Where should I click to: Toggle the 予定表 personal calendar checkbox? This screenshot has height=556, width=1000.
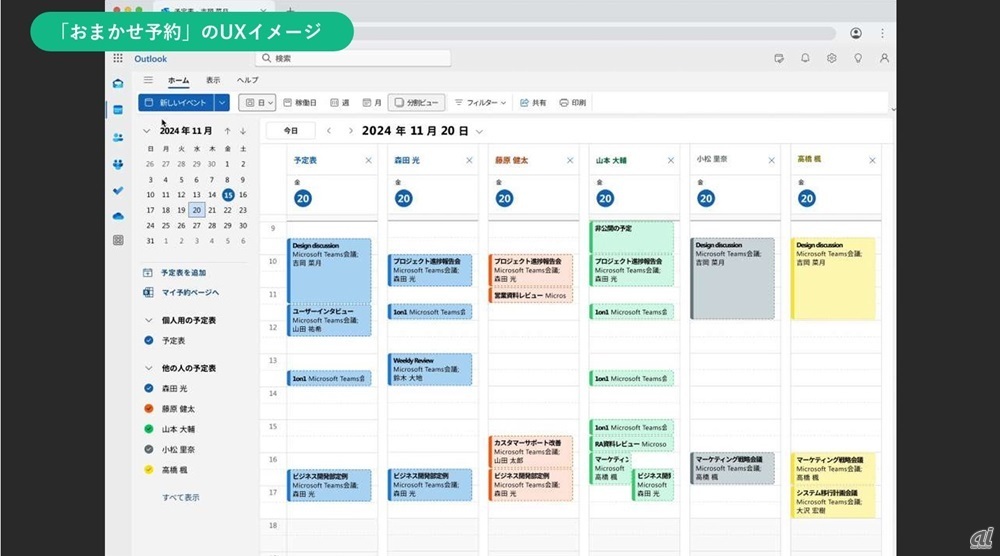click(x=149, y=340)
